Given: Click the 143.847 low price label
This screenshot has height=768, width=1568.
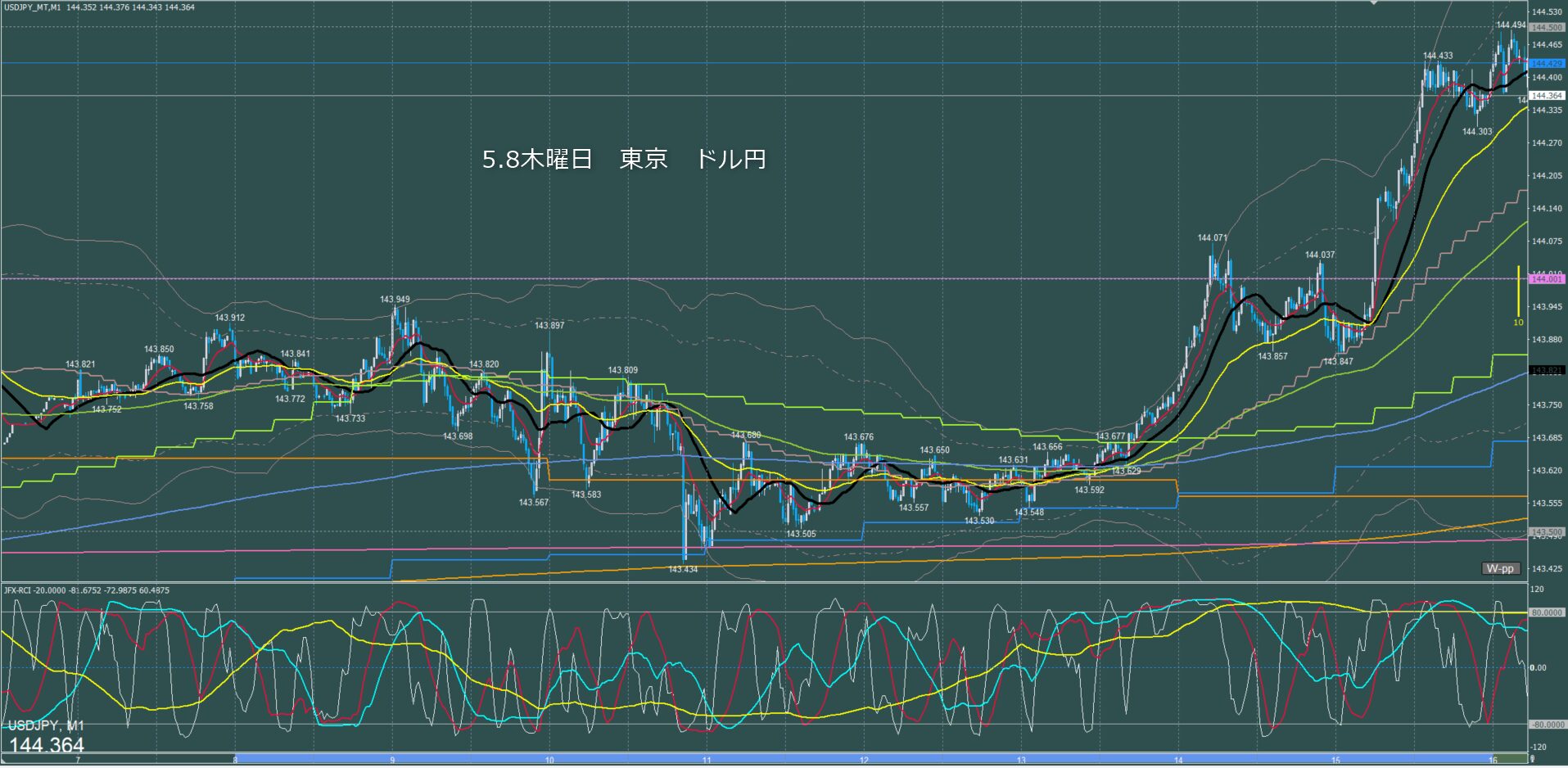Looking at the screenshot, I should 1339,361.
